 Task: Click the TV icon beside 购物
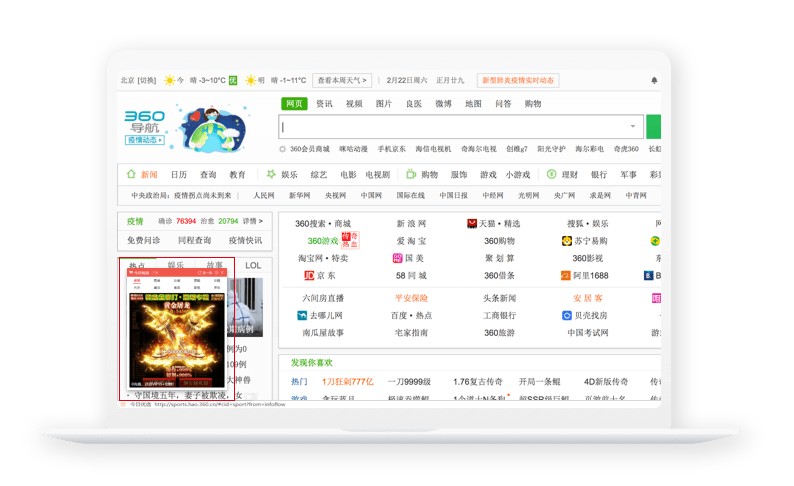coord(411,174)
